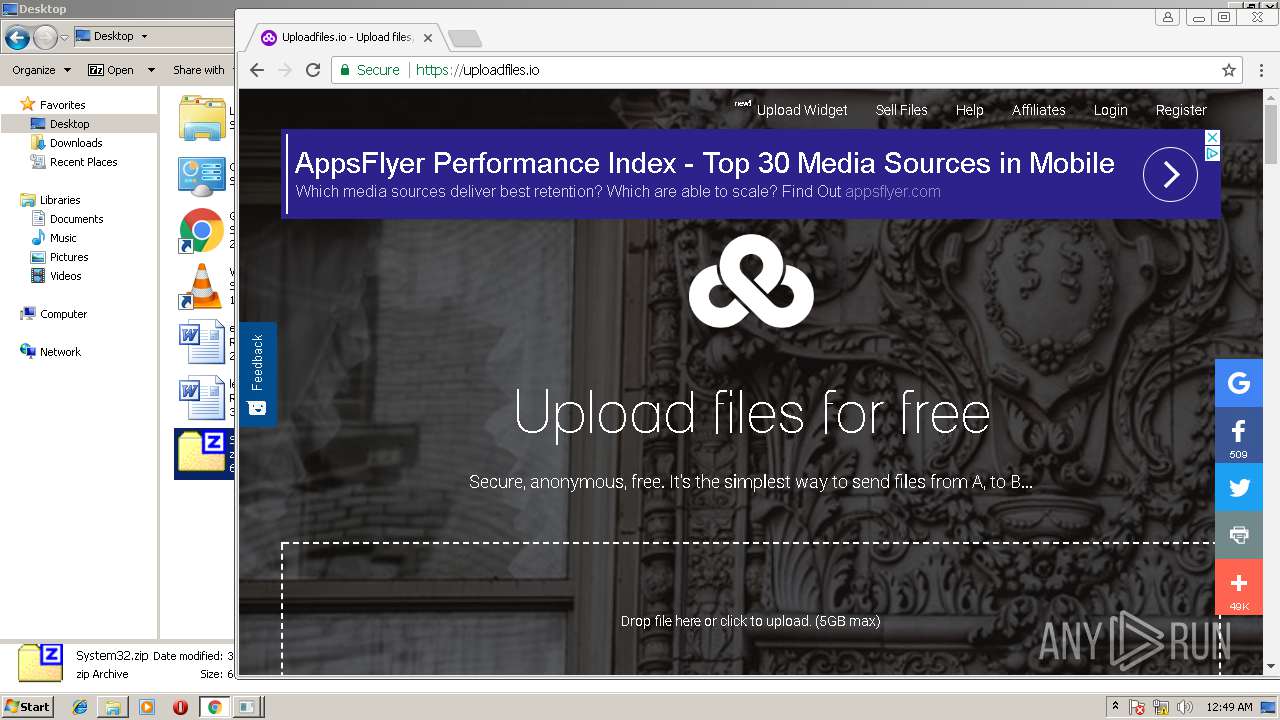The image size is (1280, 720).
Task: Open Windows Explorer taskbar button
Action: pos(113,707)
